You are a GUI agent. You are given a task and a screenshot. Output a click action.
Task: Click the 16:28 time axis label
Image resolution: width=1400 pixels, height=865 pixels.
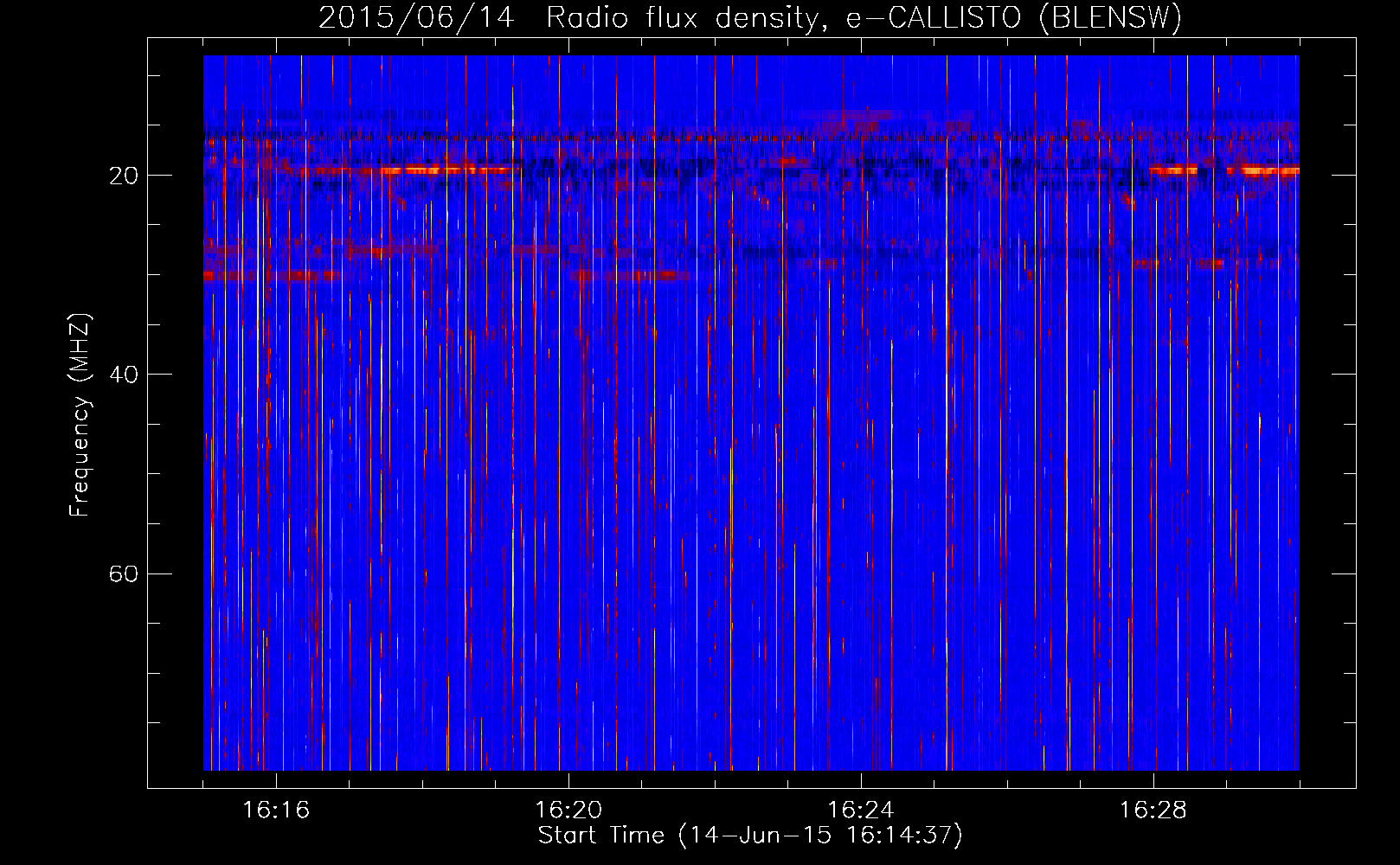tap(1153, 811)
